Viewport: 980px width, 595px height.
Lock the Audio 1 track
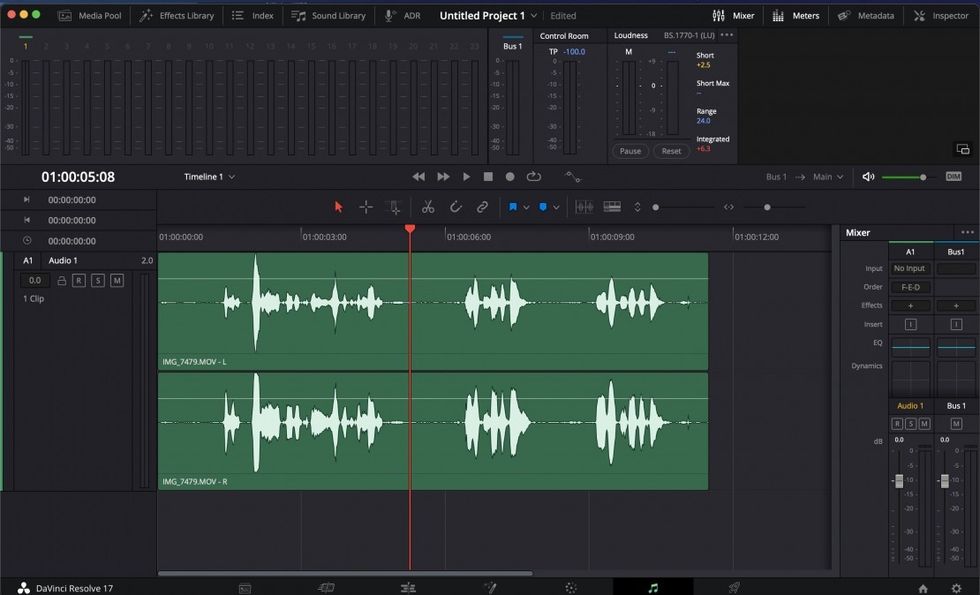tap(61, 281)
